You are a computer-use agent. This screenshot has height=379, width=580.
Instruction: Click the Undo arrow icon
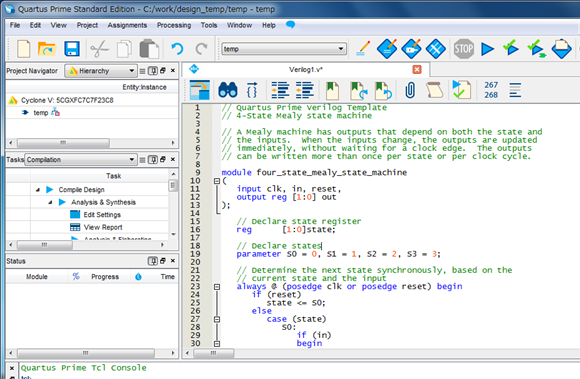(177, 49)
